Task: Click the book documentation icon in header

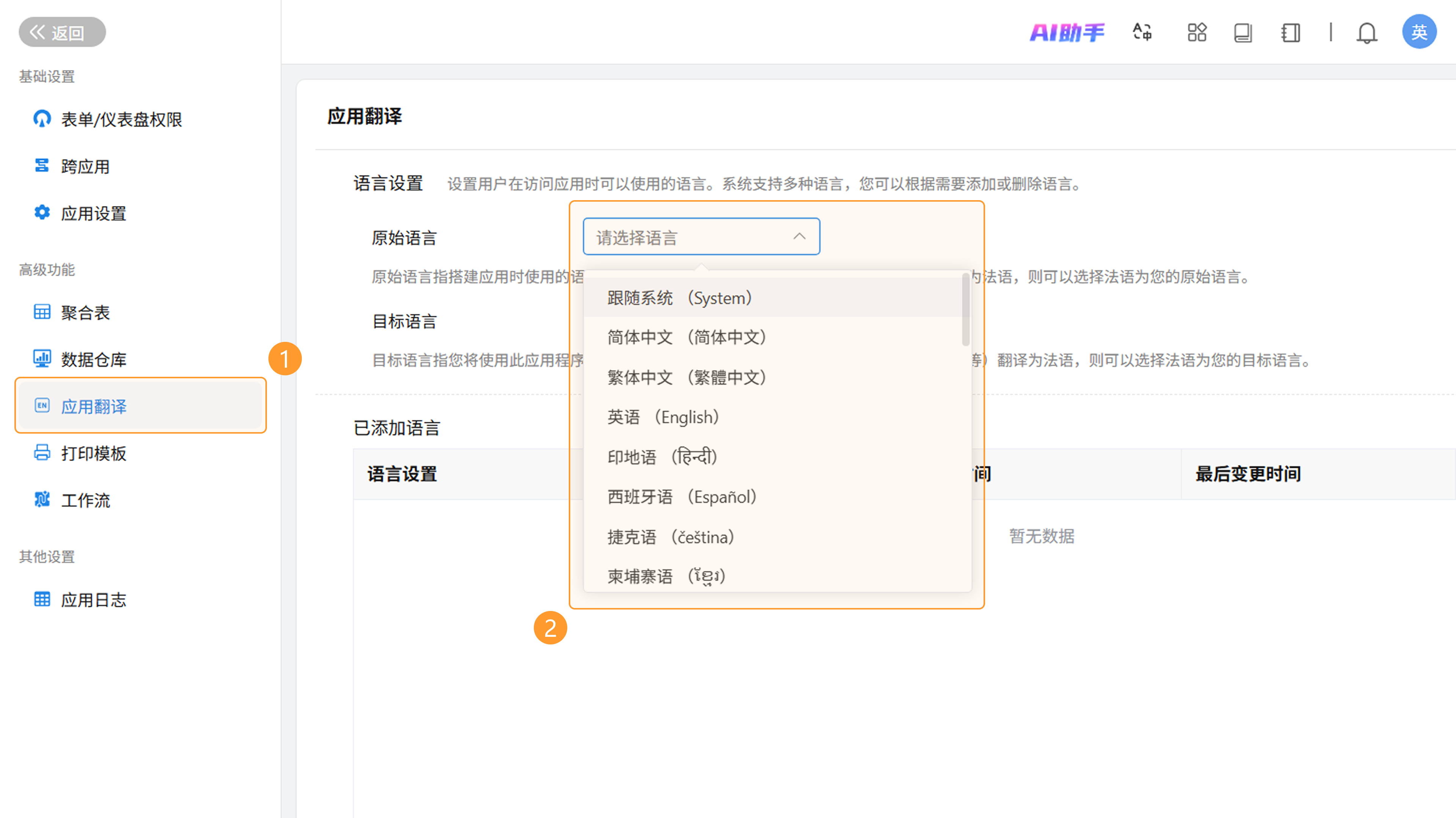Action: coord(1243,32)
